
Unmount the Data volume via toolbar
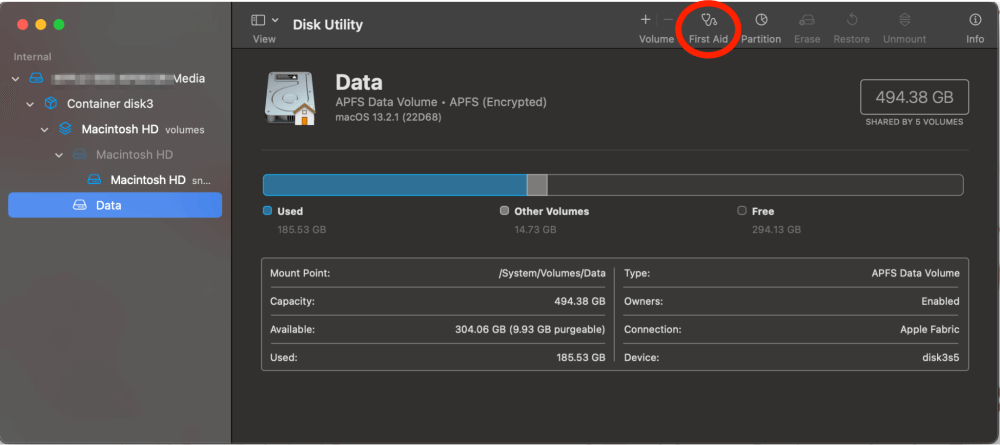pyautogui.click(x=904, y=21)
